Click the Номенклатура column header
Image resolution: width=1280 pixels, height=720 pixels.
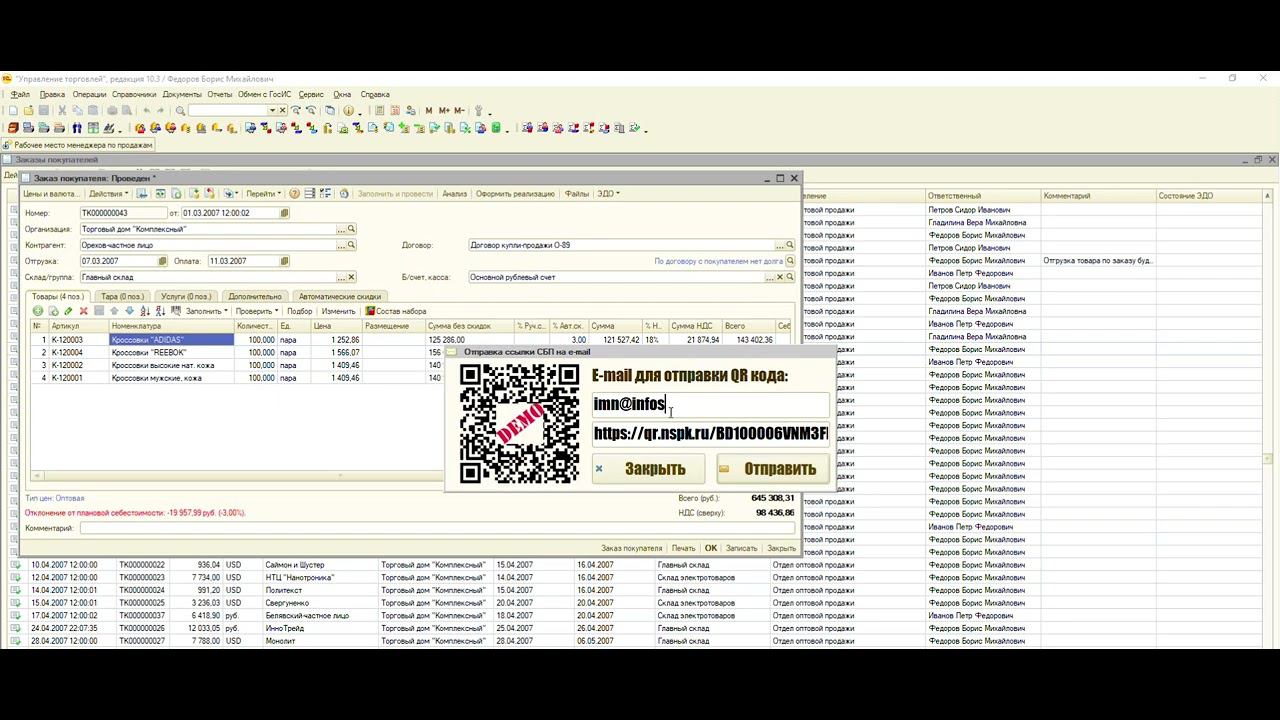[x=172, y=326]
